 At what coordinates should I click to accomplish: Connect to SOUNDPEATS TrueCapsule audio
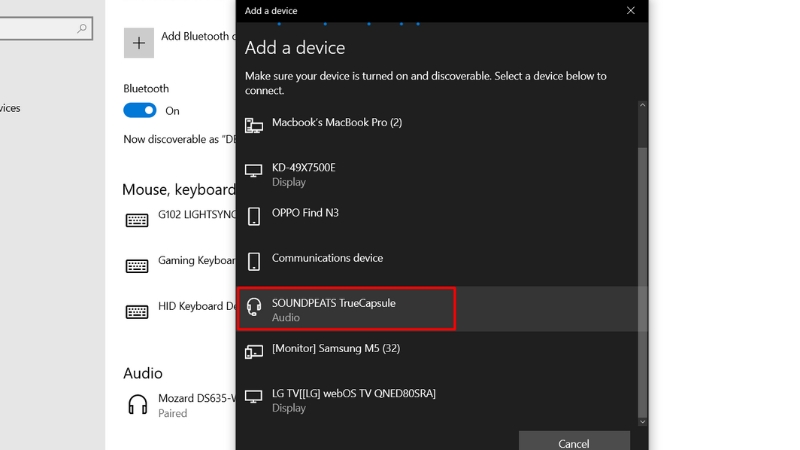[437, 309]
